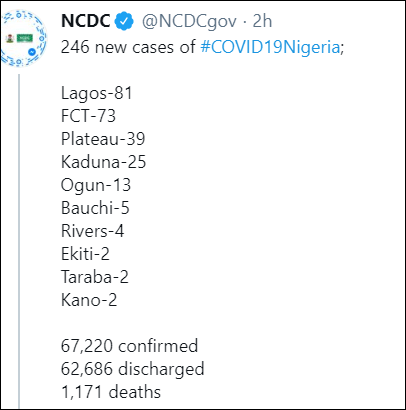Click the '246 new cases of' text
Image resolution: width=406 pixels, height=410 pixels.
pyautogui.click(x=128, y=47)
